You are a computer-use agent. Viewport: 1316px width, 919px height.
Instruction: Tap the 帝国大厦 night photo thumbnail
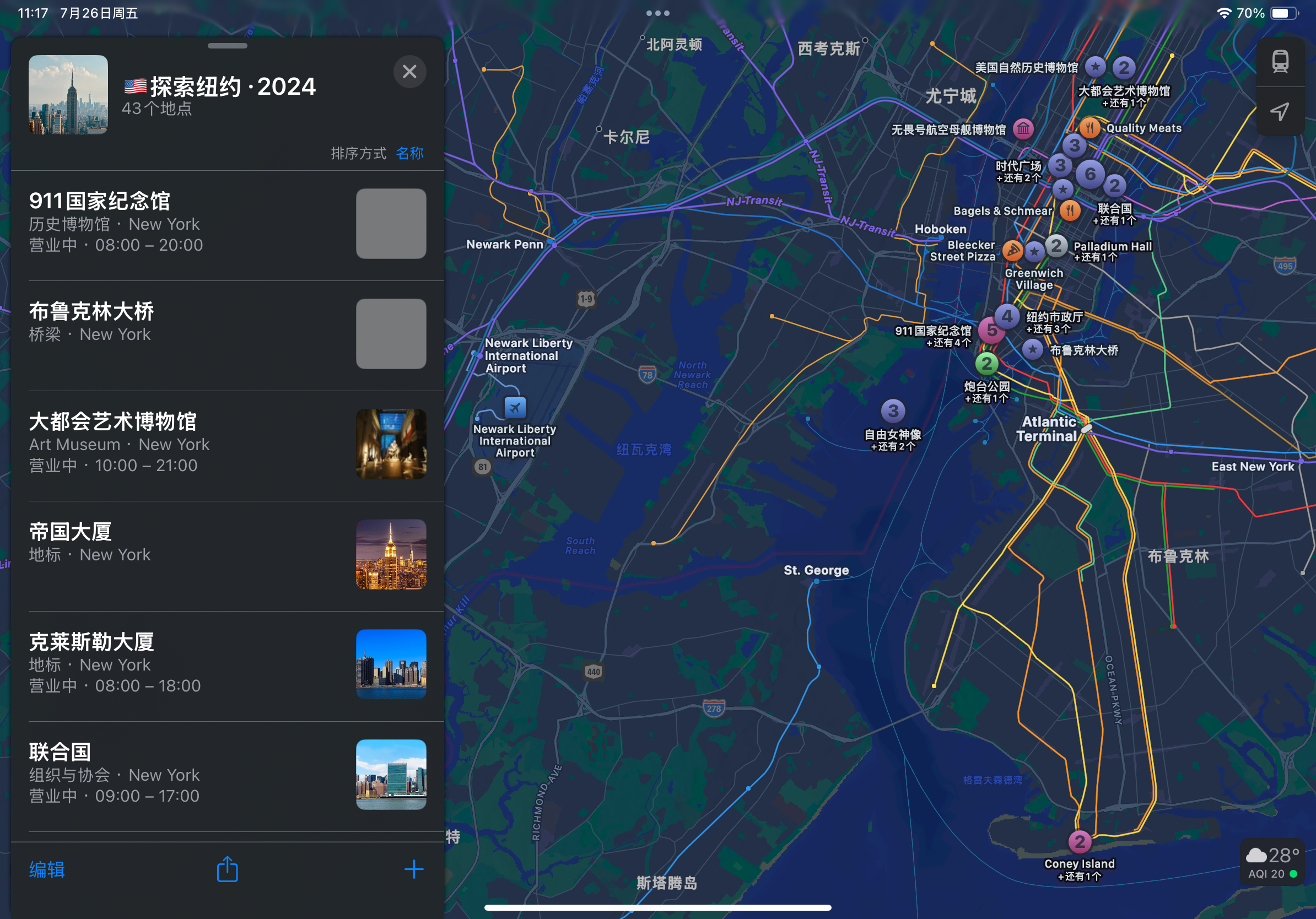click(391, 554)
